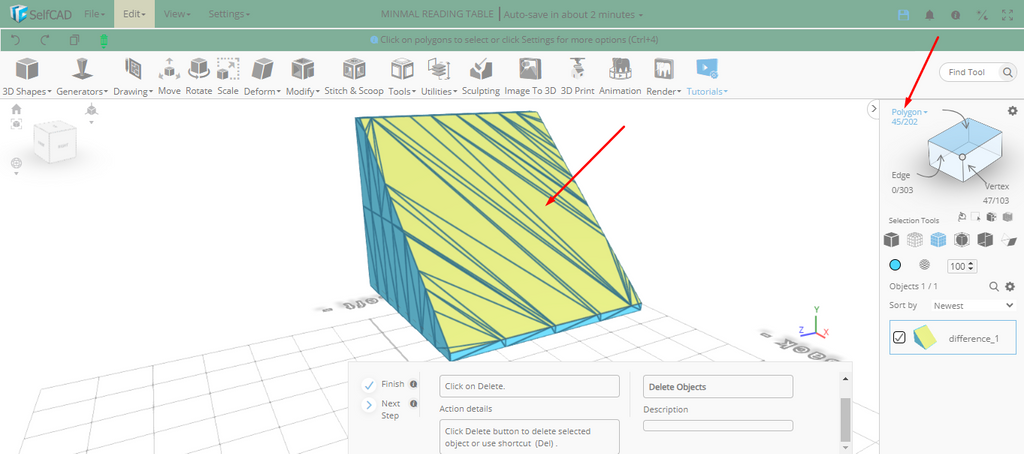Activate the Rotate tool
This screenshot has height=454, width=1024.
pos(199,76)
